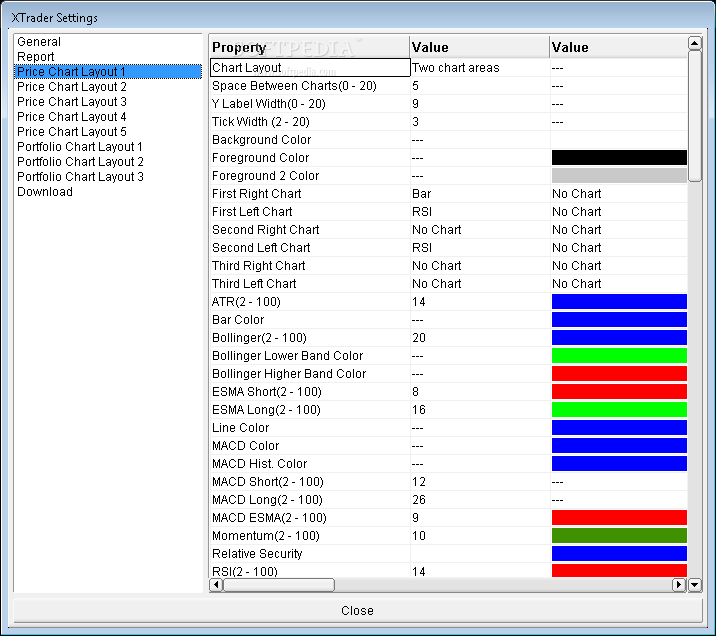Open Portfolio Chart Layout 2 settings
This screenshot has height=636, width=716.
(80, 162)
